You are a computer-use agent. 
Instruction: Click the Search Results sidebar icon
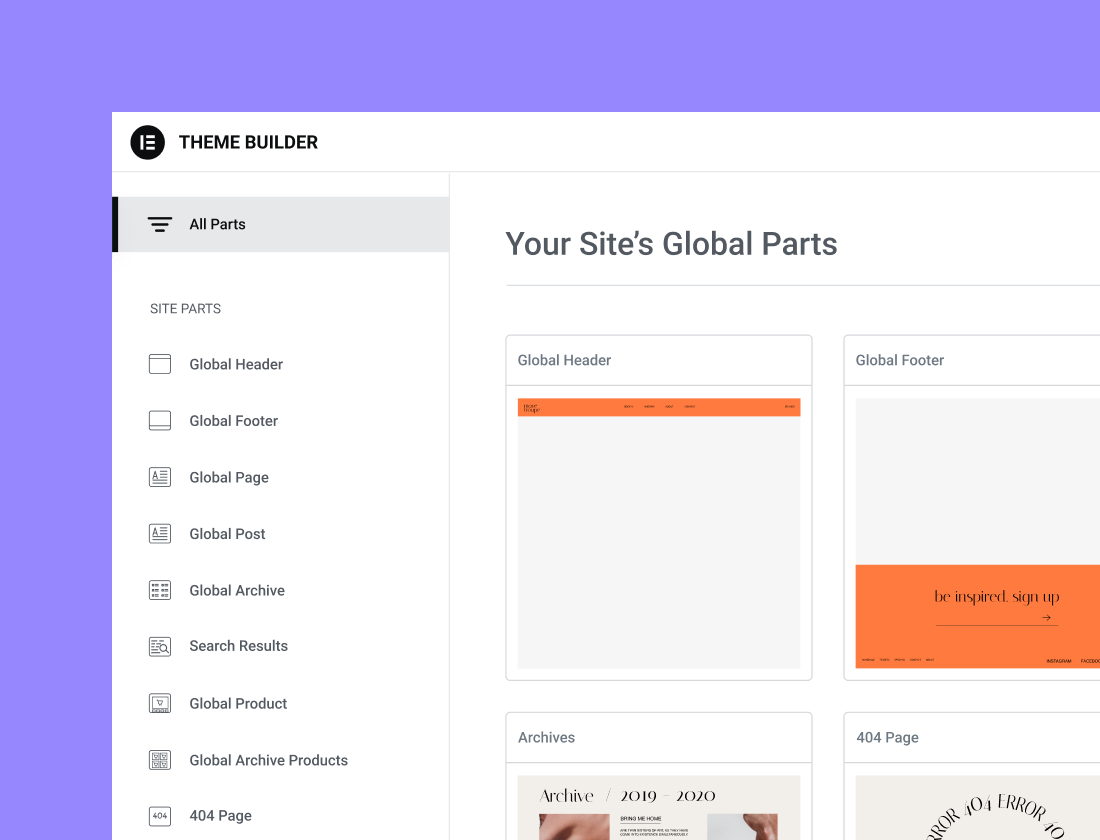click(x=160, y=646)
